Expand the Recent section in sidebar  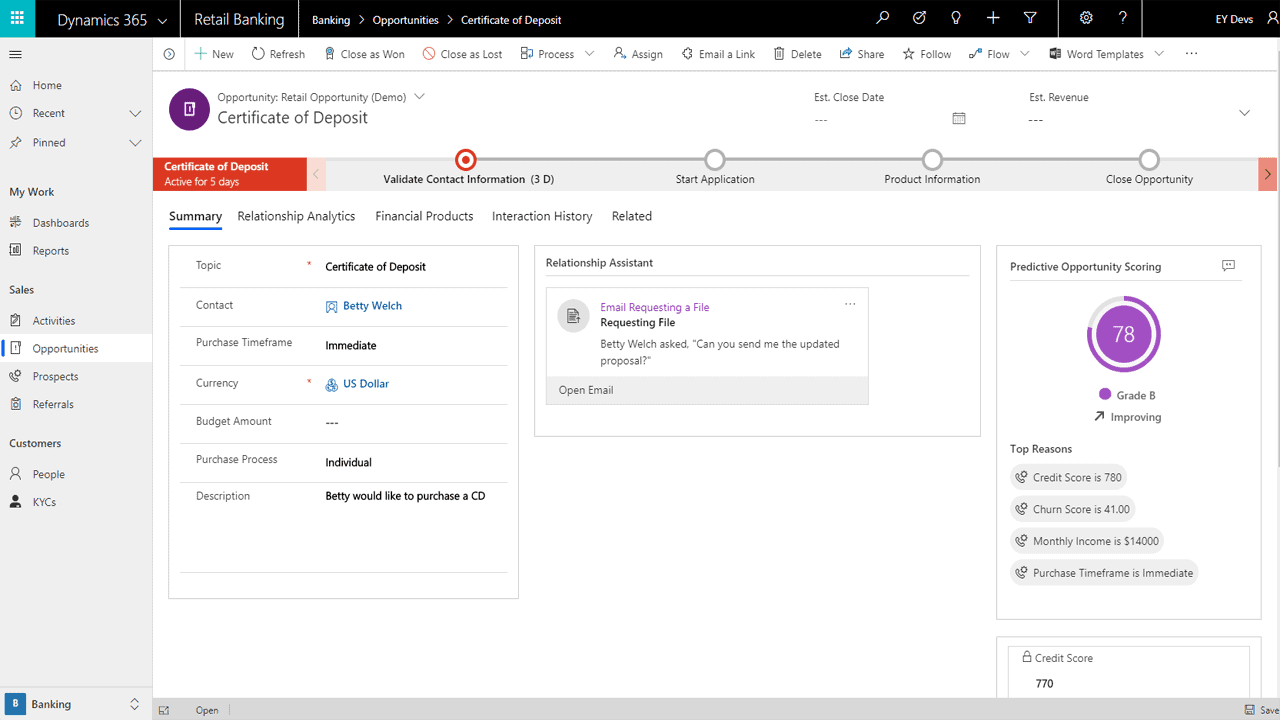[x=135, y=114]
